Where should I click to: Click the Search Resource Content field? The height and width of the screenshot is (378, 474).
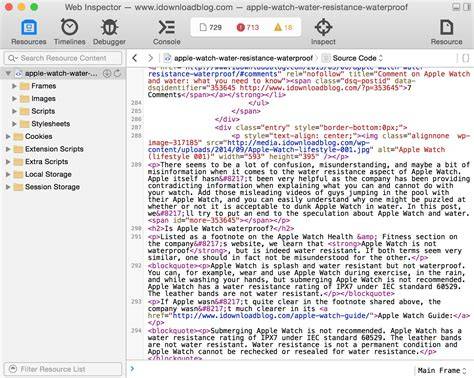tap(63, 58)
